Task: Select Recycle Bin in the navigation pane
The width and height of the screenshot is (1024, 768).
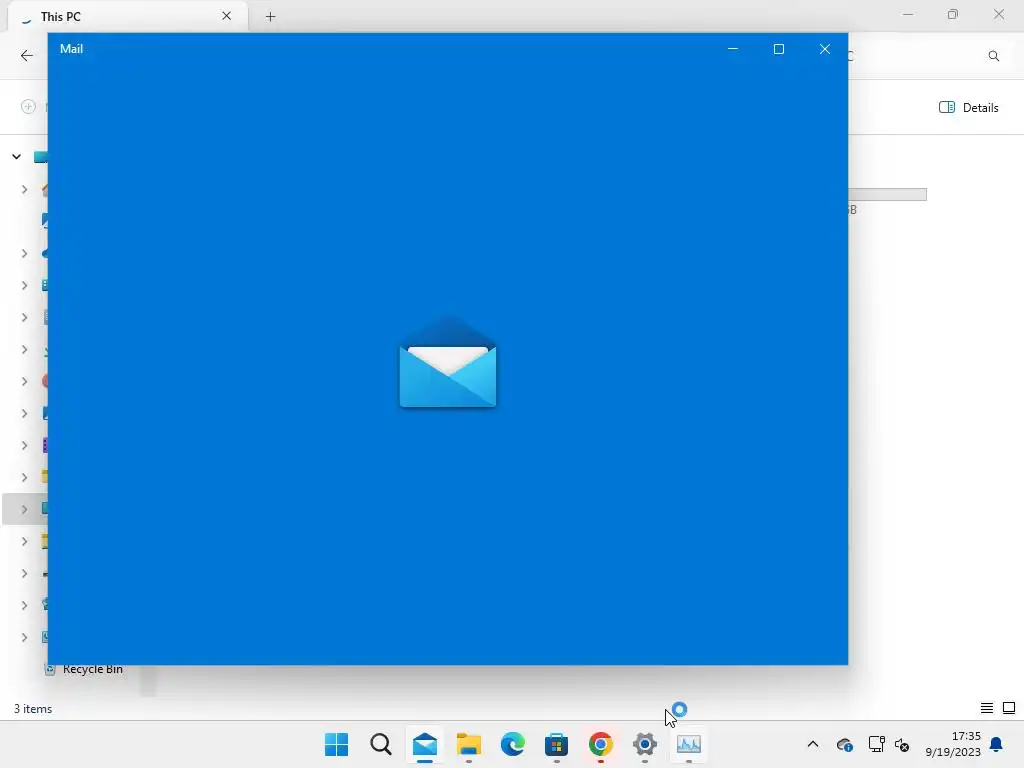Action: 92,669
